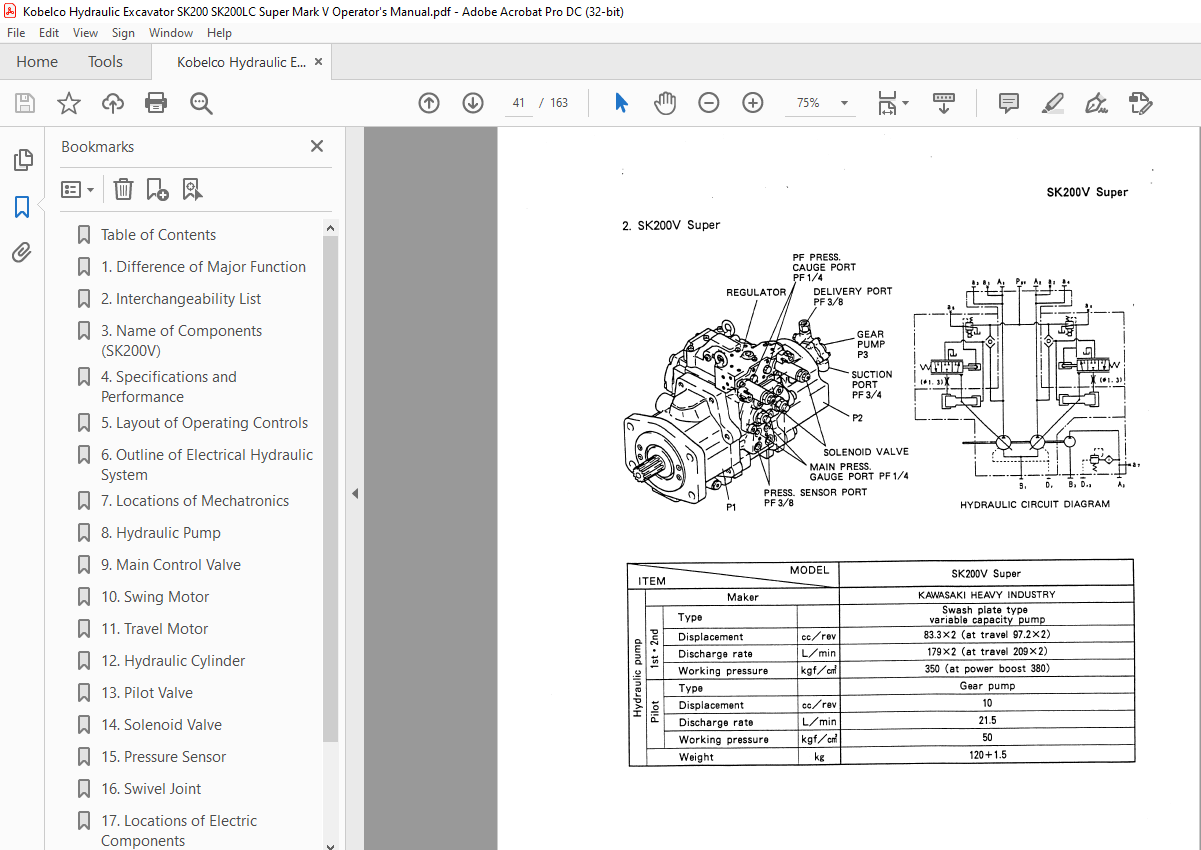1201x850 pixels.
Task: Go to bookmark 5. Layout of Operating Controls
Action: (204, 423)
